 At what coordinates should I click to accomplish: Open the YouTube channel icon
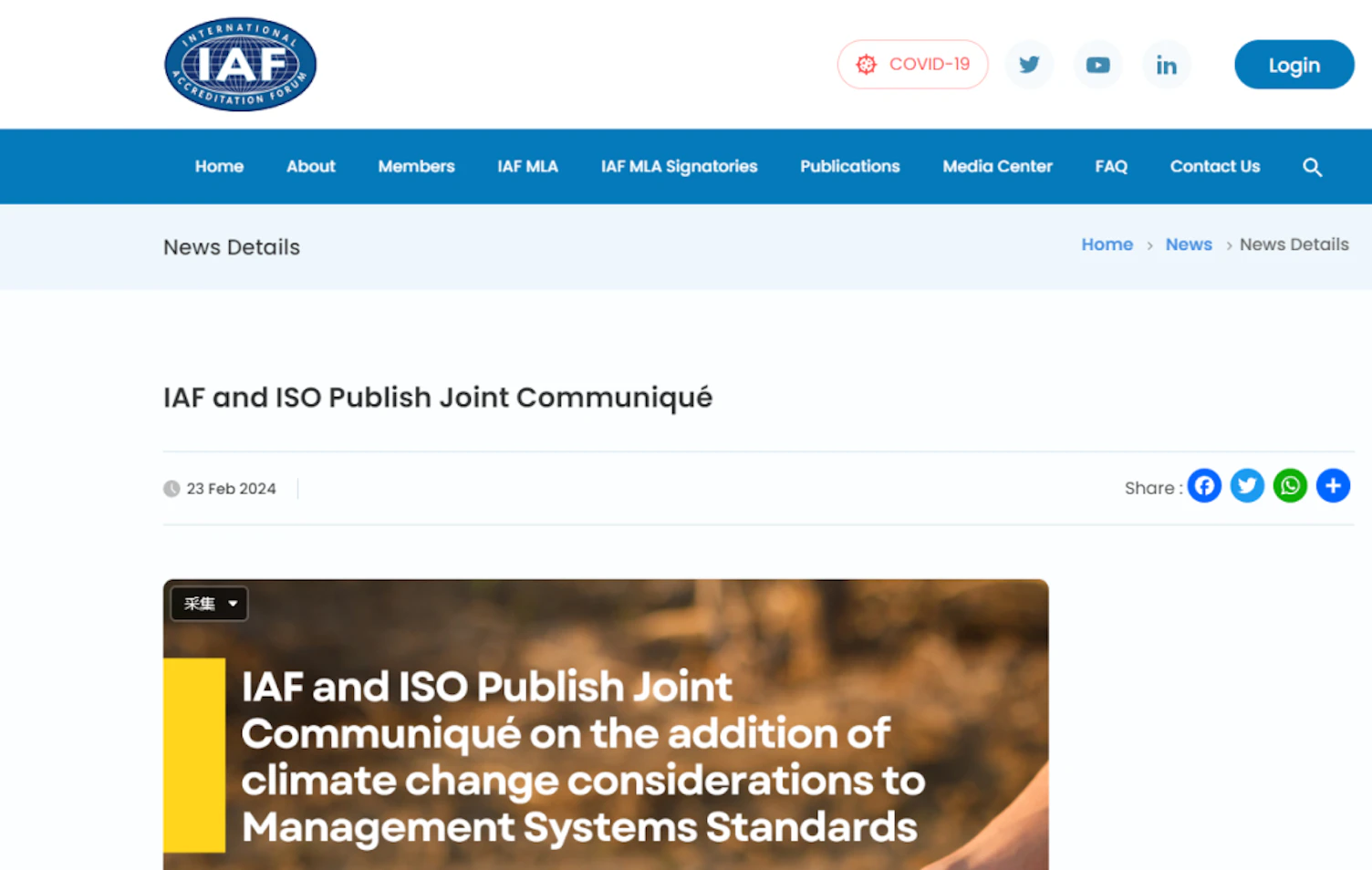(1097, 64)
